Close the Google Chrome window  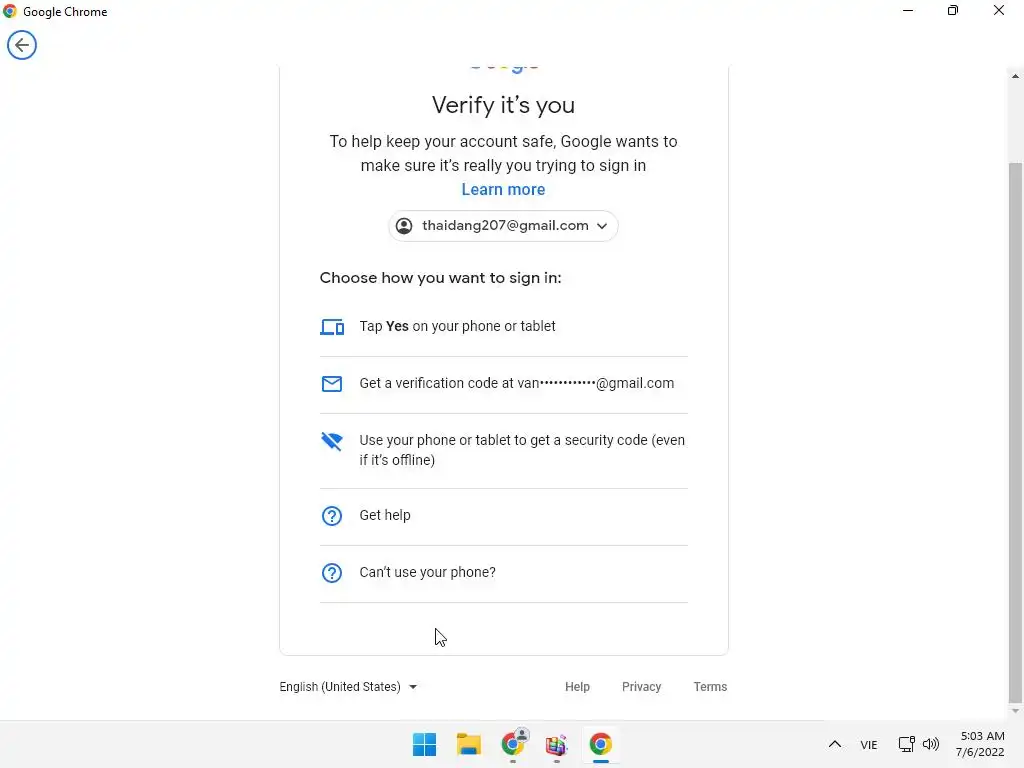tap(999, 10)
